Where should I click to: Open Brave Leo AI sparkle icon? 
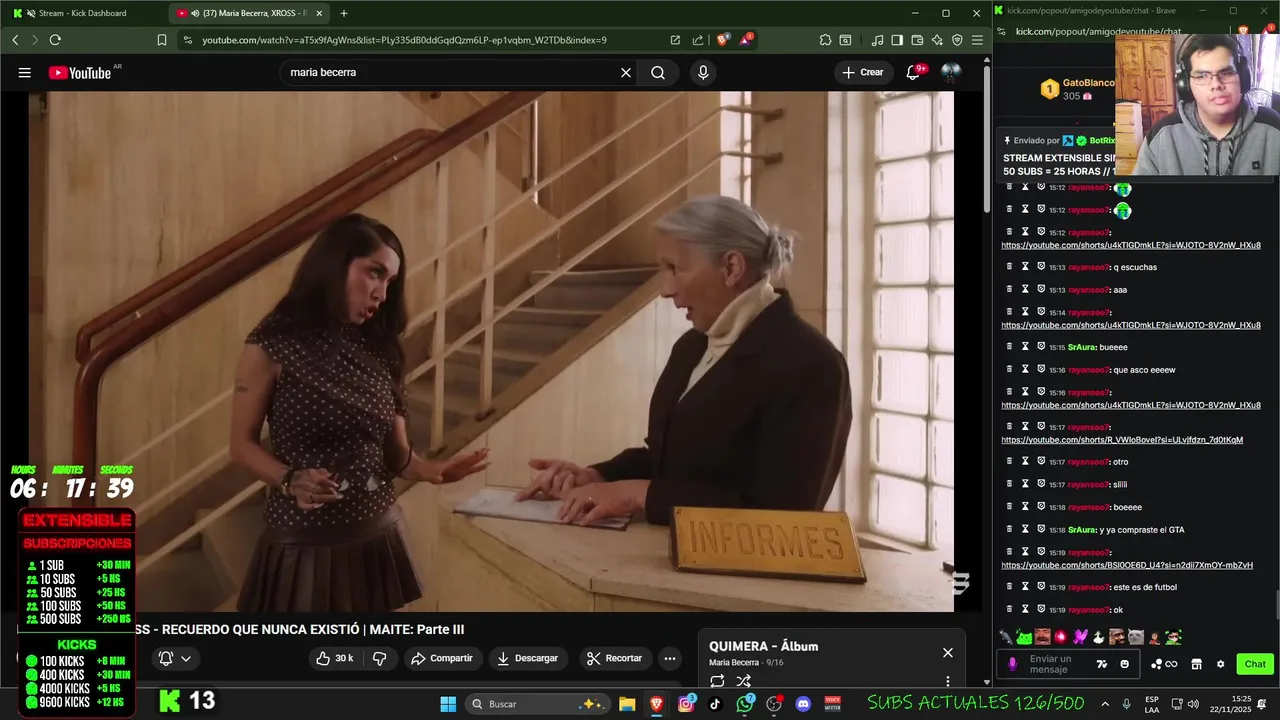pyautogui.click(x=937, y=40)
